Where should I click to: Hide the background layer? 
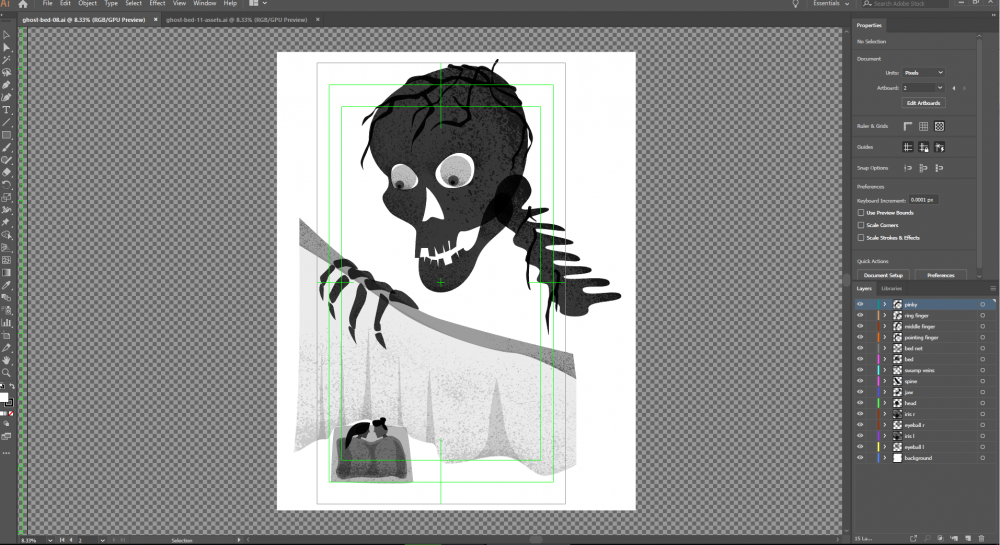pyautogui.click(x=860, y=457)
